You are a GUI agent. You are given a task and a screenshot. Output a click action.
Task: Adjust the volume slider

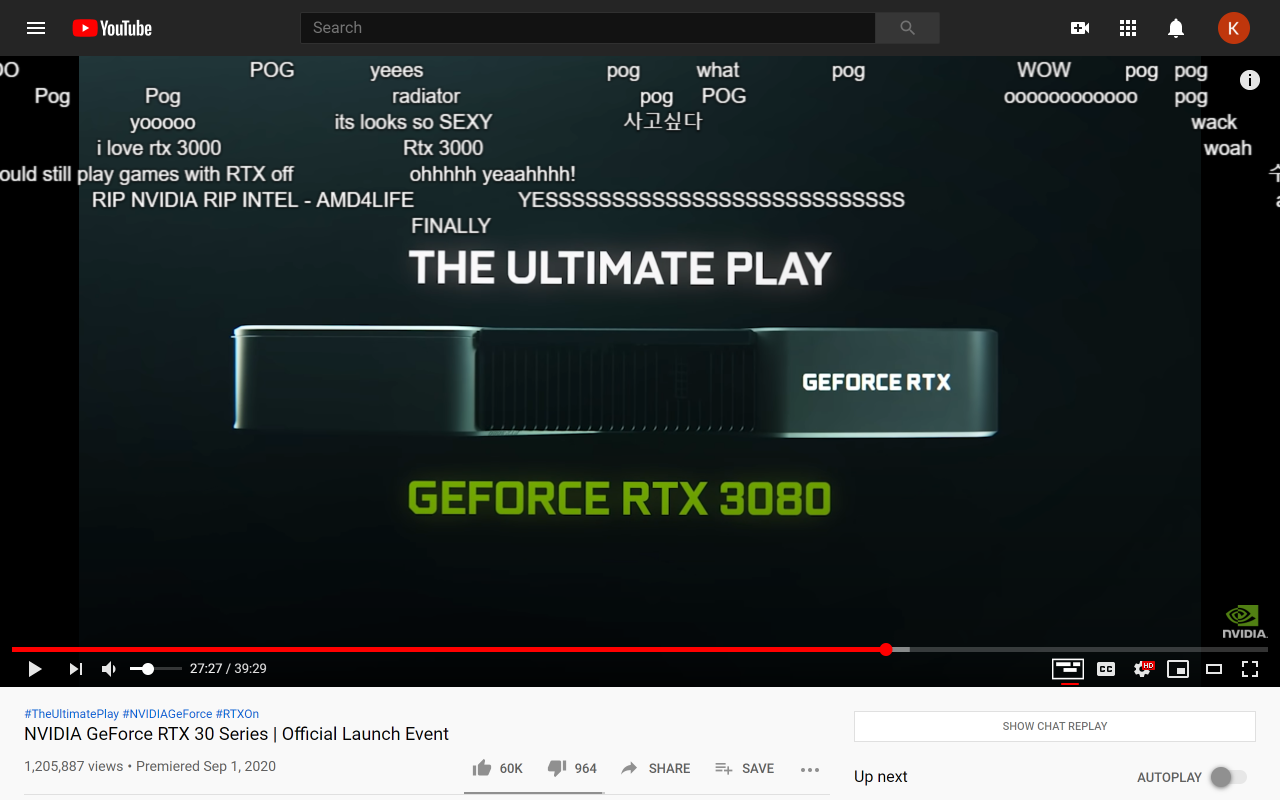pos(155,669)
